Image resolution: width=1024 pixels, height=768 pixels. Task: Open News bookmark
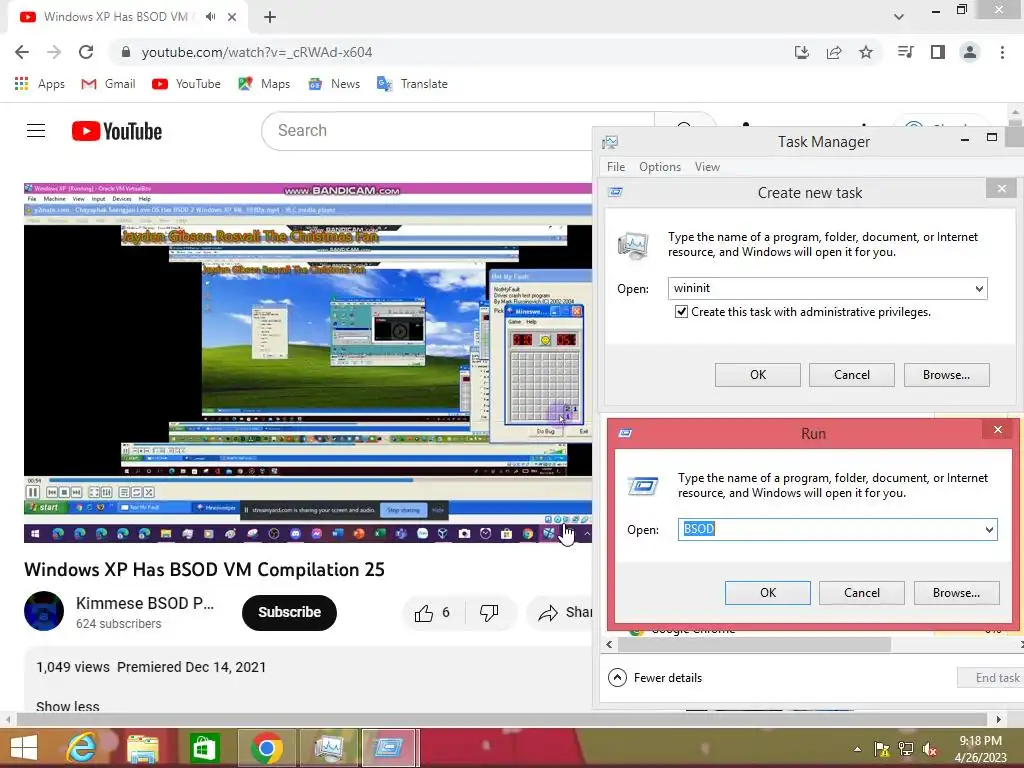click(334, 84)
